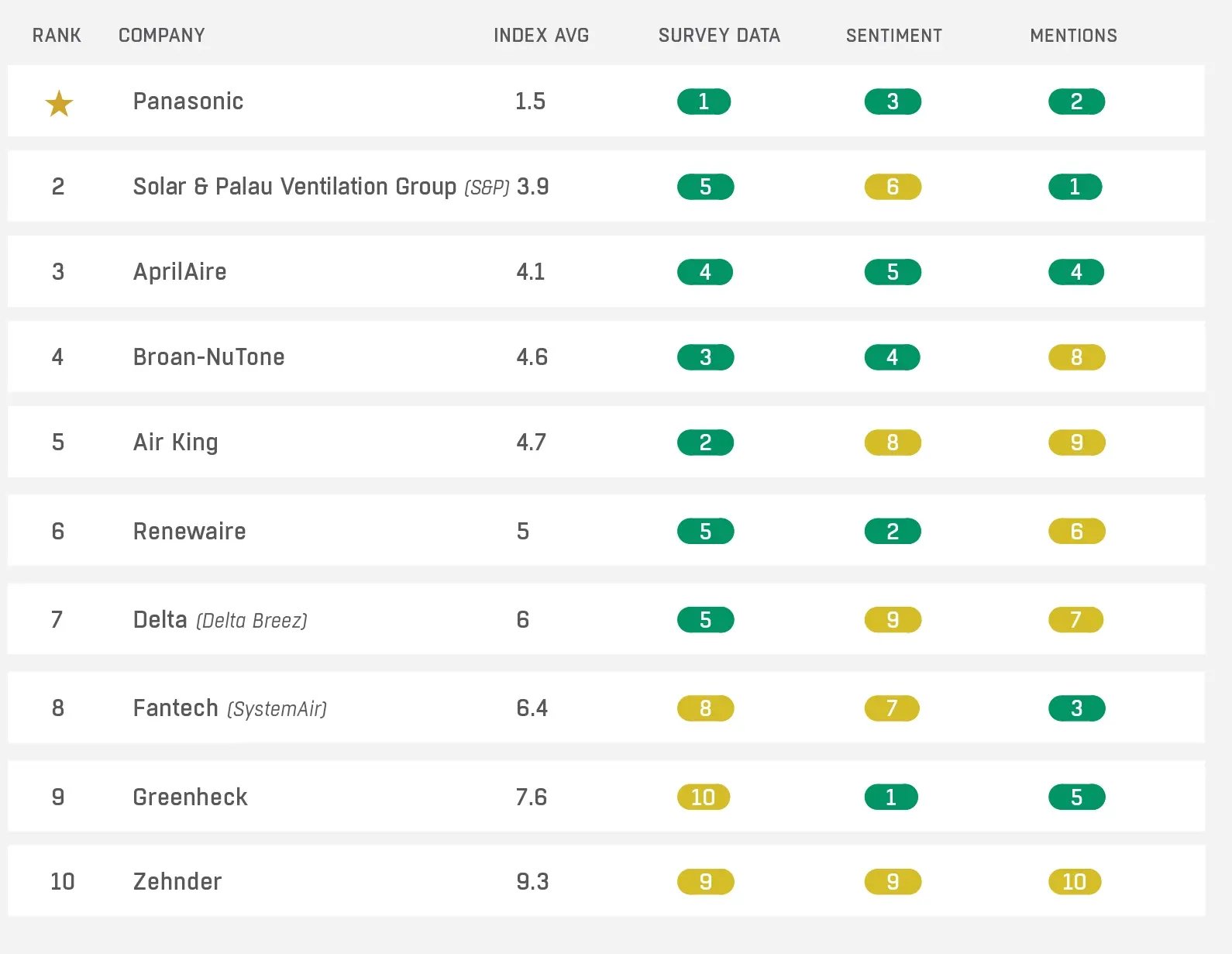The width and height of the screenshot is (1232, 954).
Task: Click Panasonic's green Survey Data badge
Action: coord(704,102)
